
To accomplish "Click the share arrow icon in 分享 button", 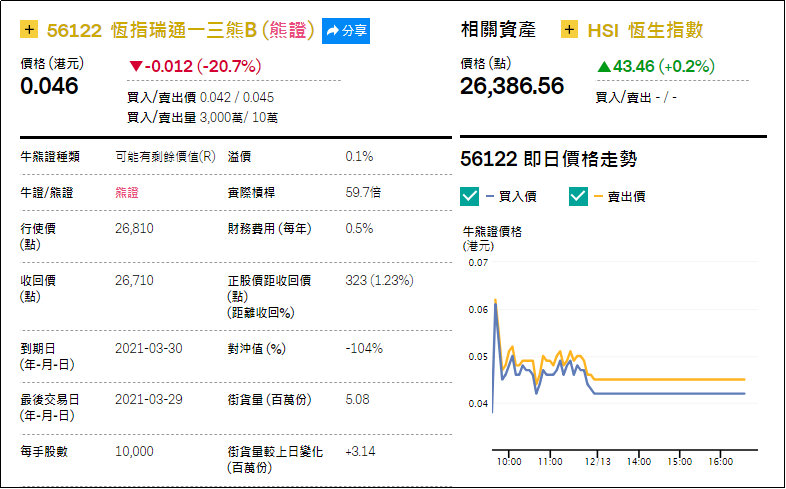I will click(x=332, y=31).
